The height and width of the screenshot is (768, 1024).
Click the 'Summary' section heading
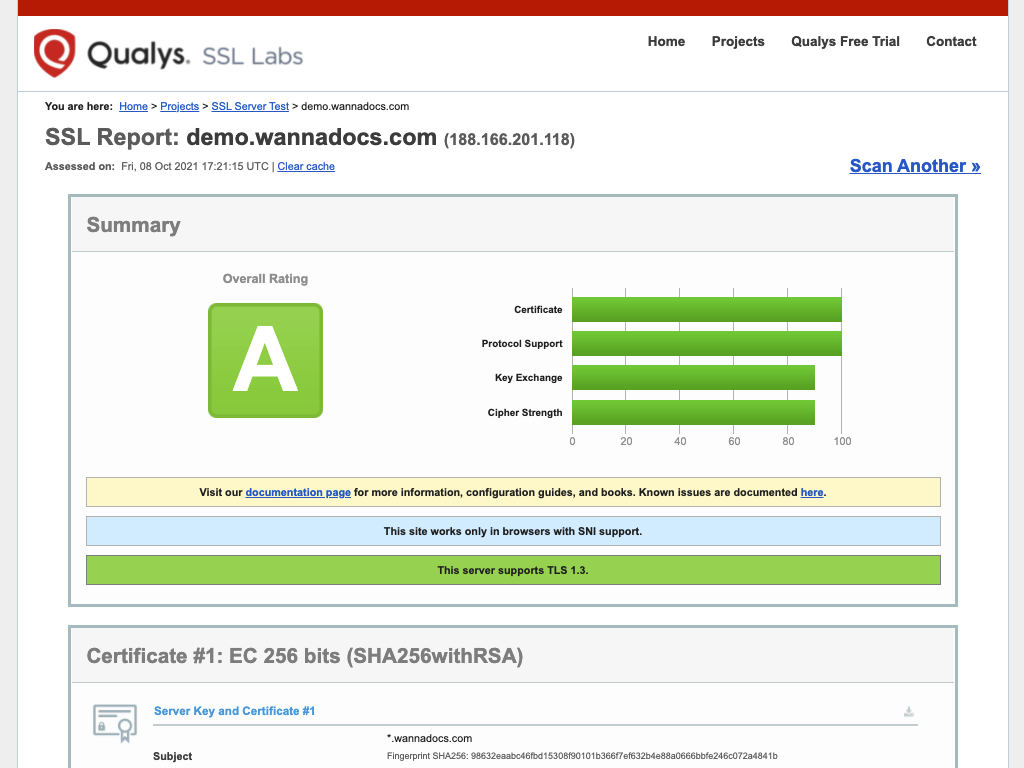133,225
